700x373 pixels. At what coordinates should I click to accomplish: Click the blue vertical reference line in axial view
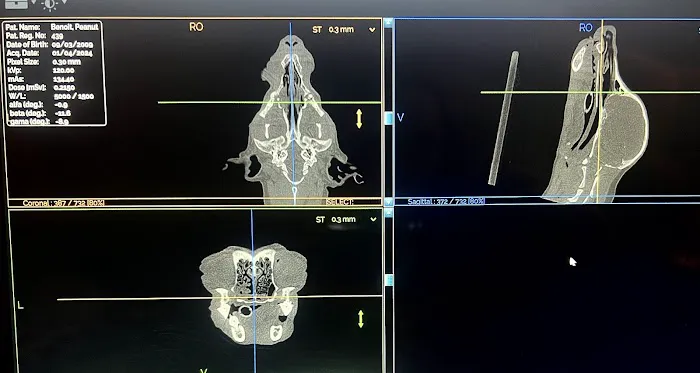pos(253,290)
